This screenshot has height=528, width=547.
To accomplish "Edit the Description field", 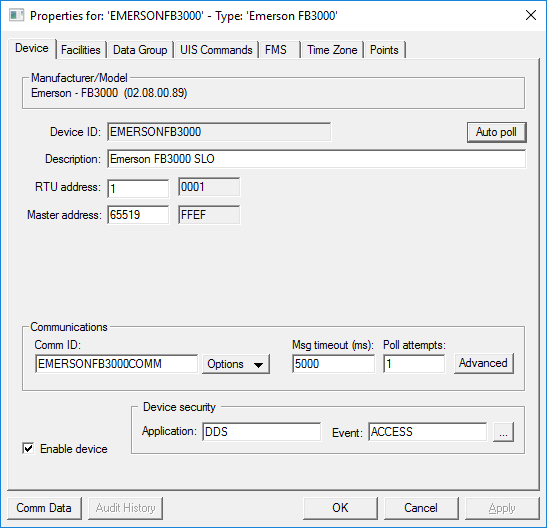I will point(316,159).
